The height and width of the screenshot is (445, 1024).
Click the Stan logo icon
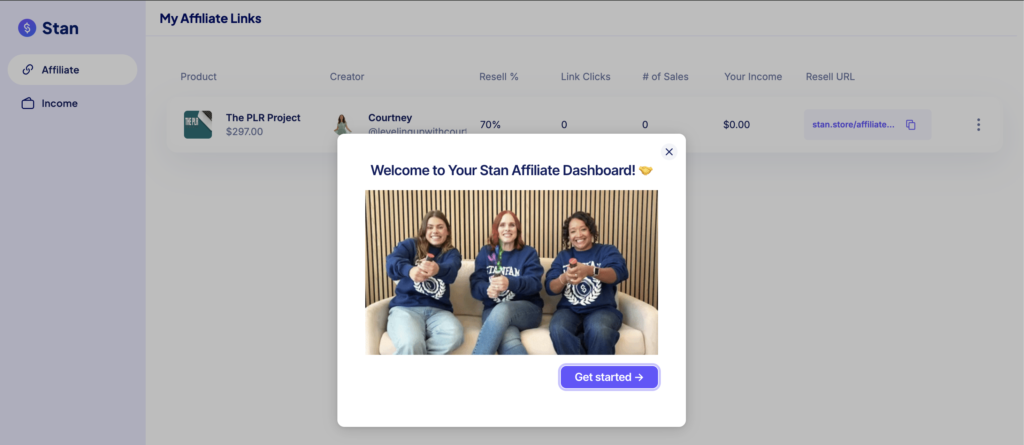[27, 28]
